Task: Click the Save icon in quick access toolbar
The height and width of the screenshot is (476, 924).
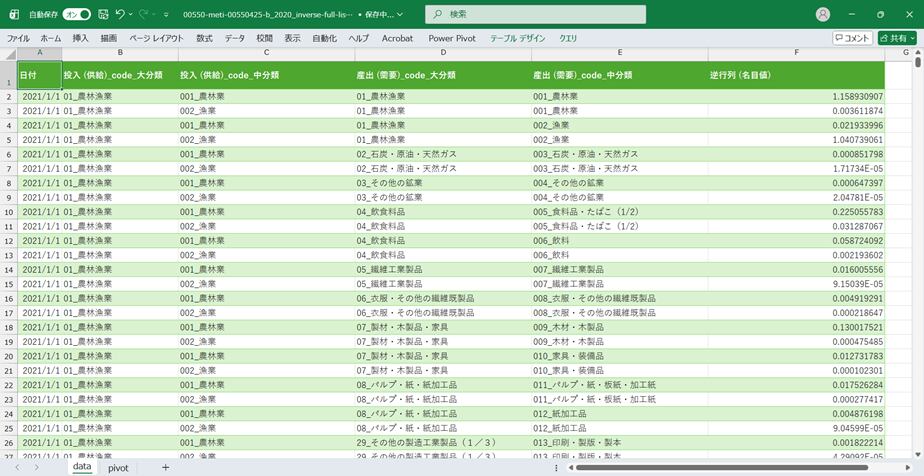Action: click(103, 15)
